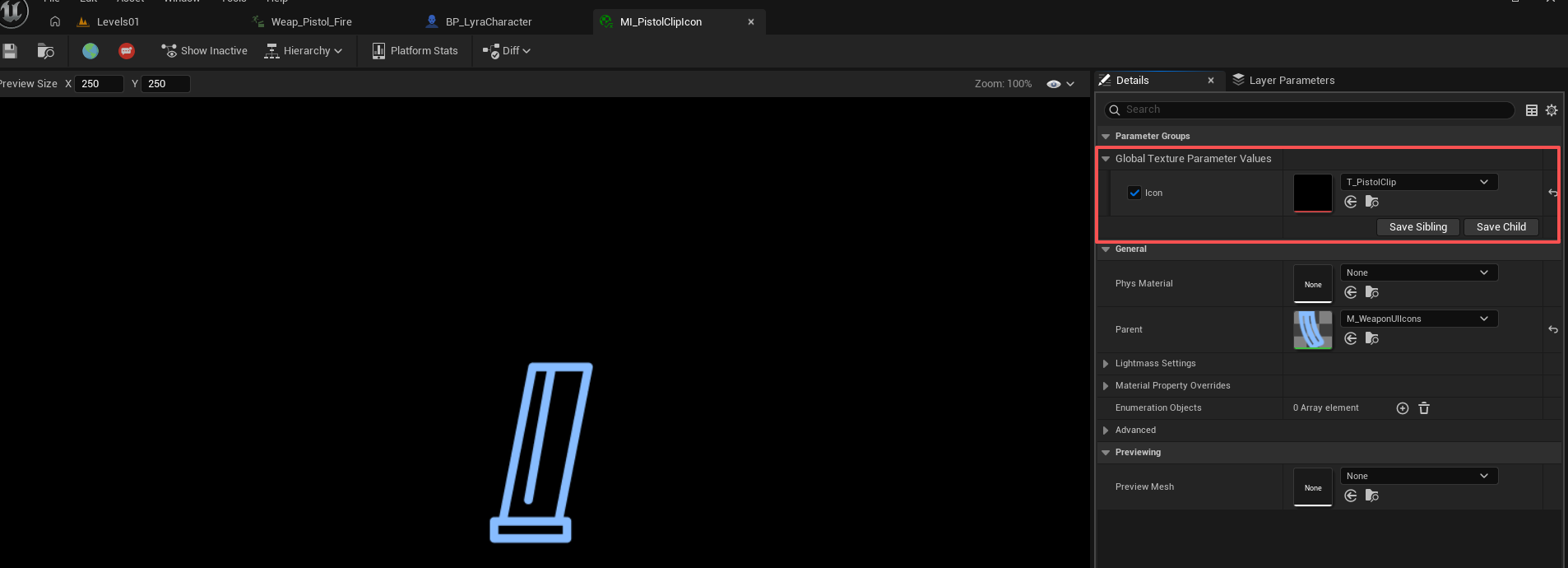
Task: Collapse the Previewing section
Action: tap(1106, 453)
